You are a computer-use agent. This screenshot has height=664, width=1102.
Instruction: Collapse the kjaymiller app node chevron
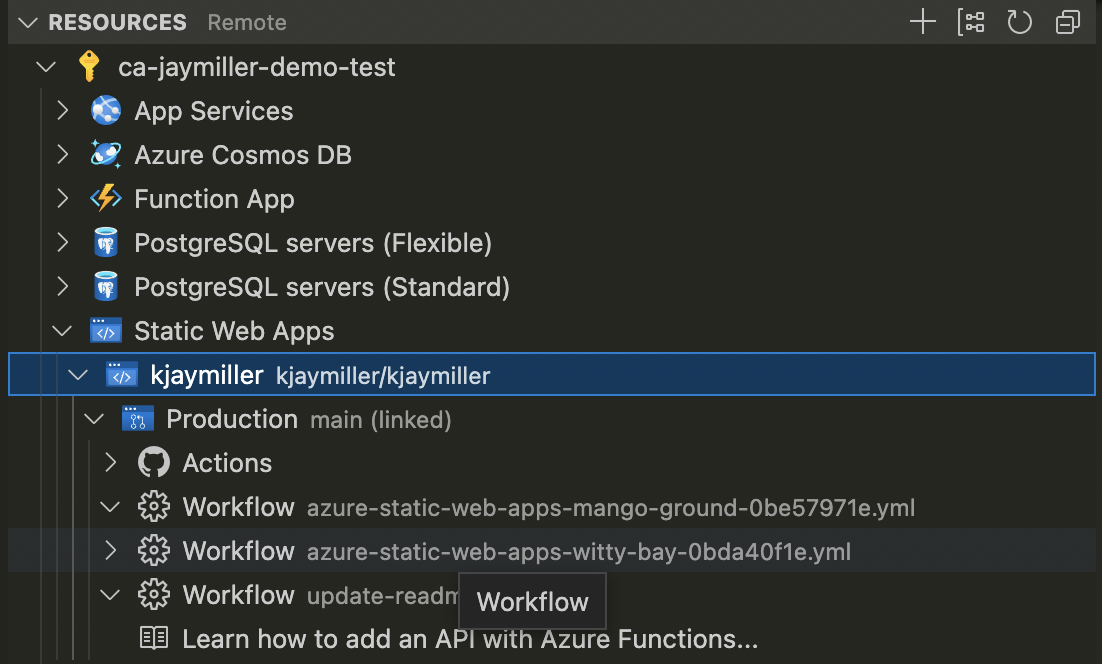click(78, 375)
